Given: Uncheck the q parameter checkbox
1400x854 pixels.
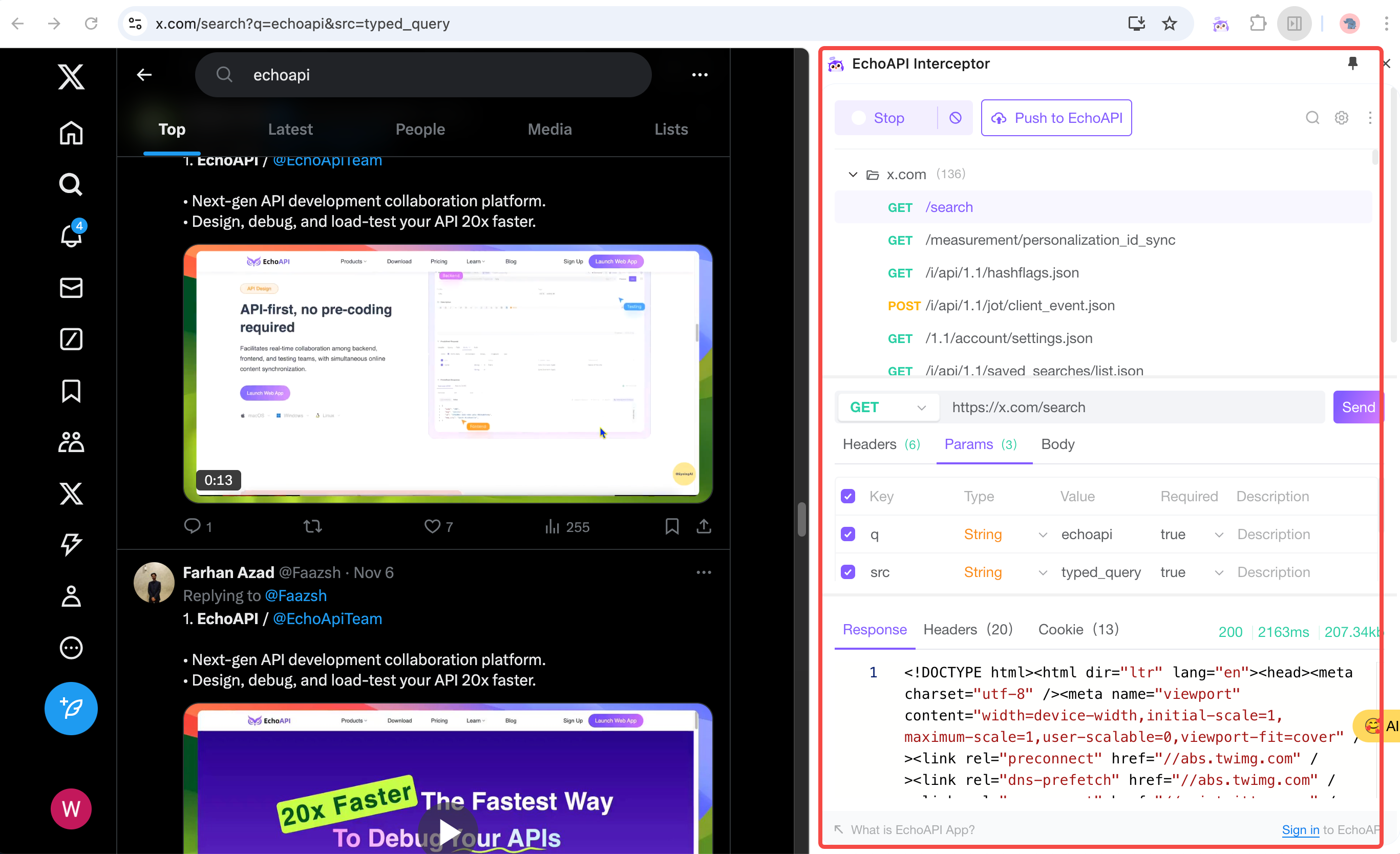Looking at the screenshot, I should 847,534.
